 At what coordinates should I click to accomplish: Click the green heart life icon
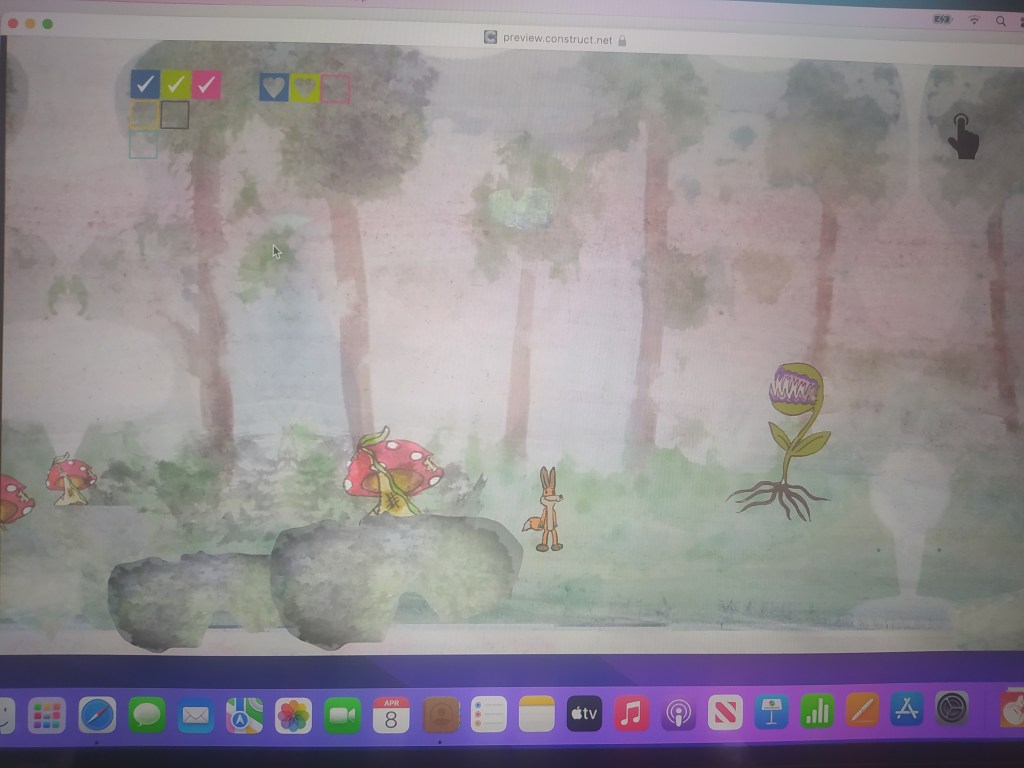[304, 89]
